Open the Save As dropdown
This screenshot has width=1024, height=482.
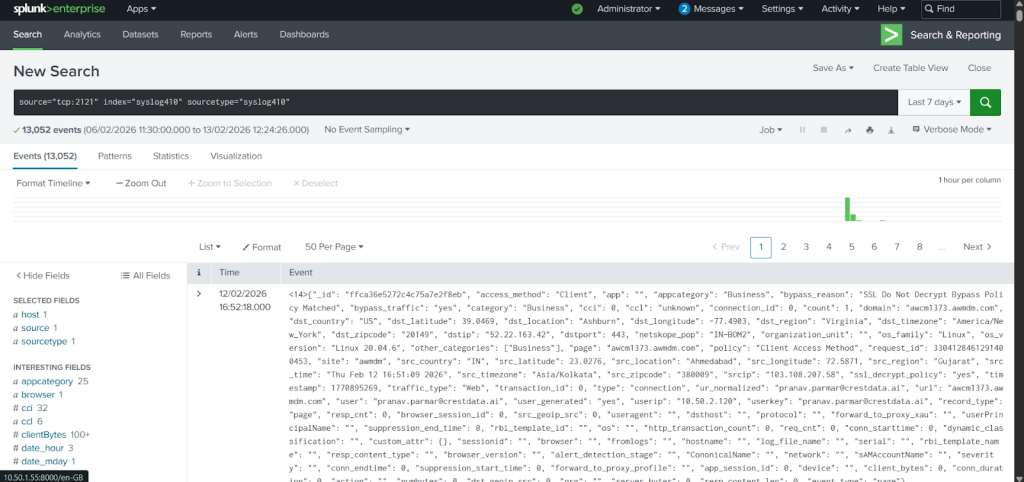tap(833, 68)
